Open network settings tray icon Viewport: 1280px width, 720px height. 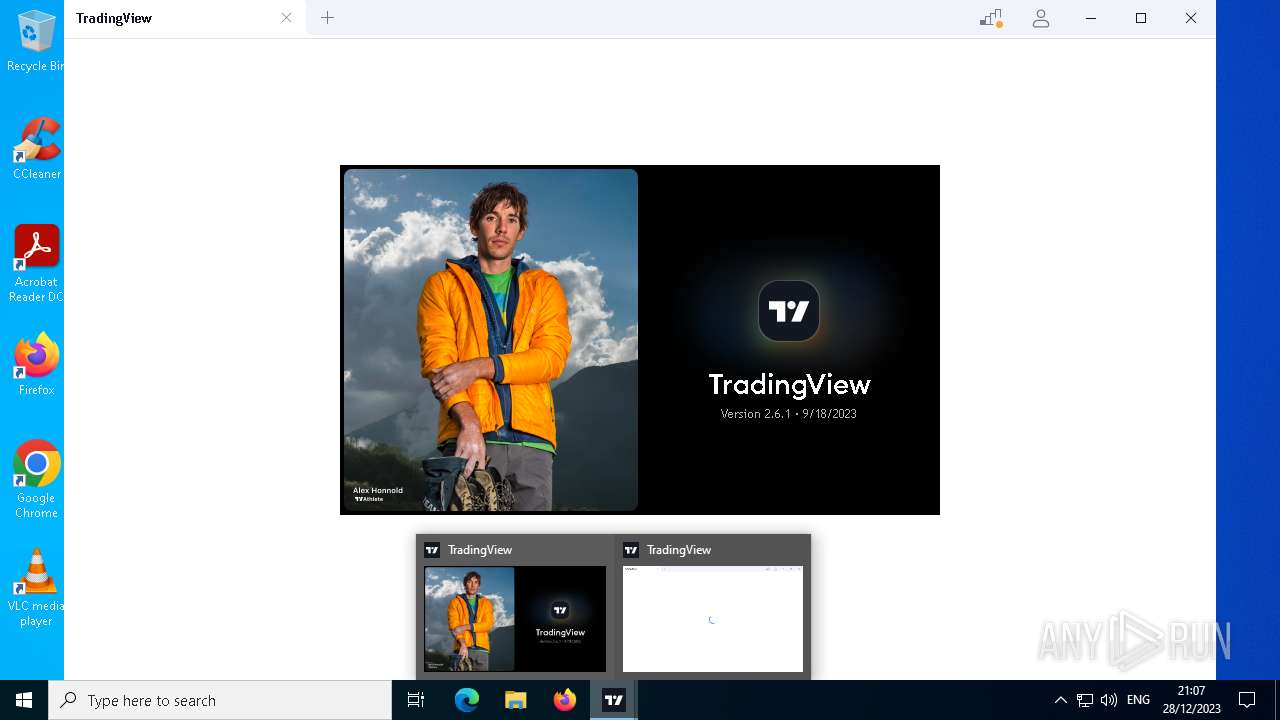(1085, 700)
